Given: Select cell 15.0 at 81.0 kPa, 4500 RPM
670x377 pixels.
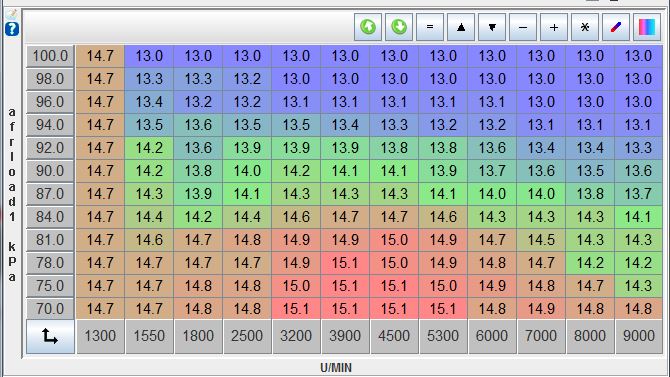Looking at the screenshot, I should click(x=394, y=240).
